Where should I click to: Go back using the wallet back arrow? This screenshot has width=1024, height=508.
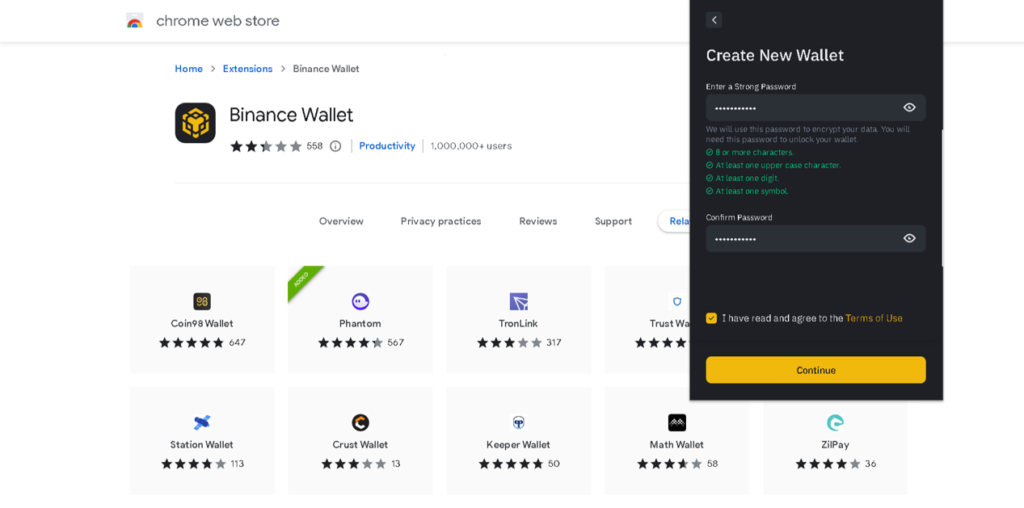(x=714, y=20)
